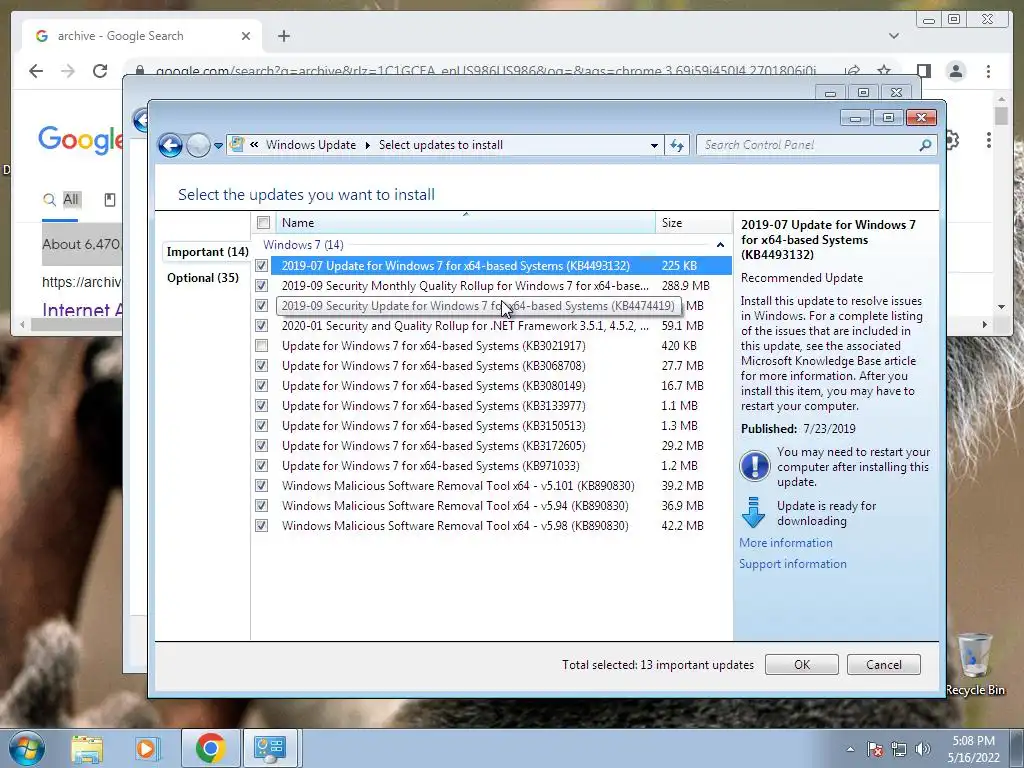Uncheck the KB3068708 update checkbox
The image size is (1024, 768).
261,366
